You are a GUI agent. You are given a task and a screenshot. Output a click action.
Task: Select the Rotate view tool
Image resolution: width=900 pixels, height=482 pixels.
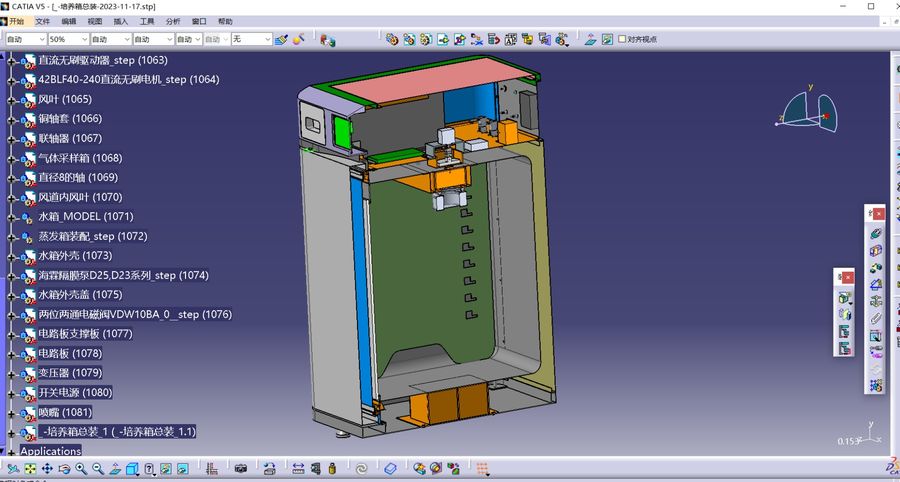click(x=64, y=469)
